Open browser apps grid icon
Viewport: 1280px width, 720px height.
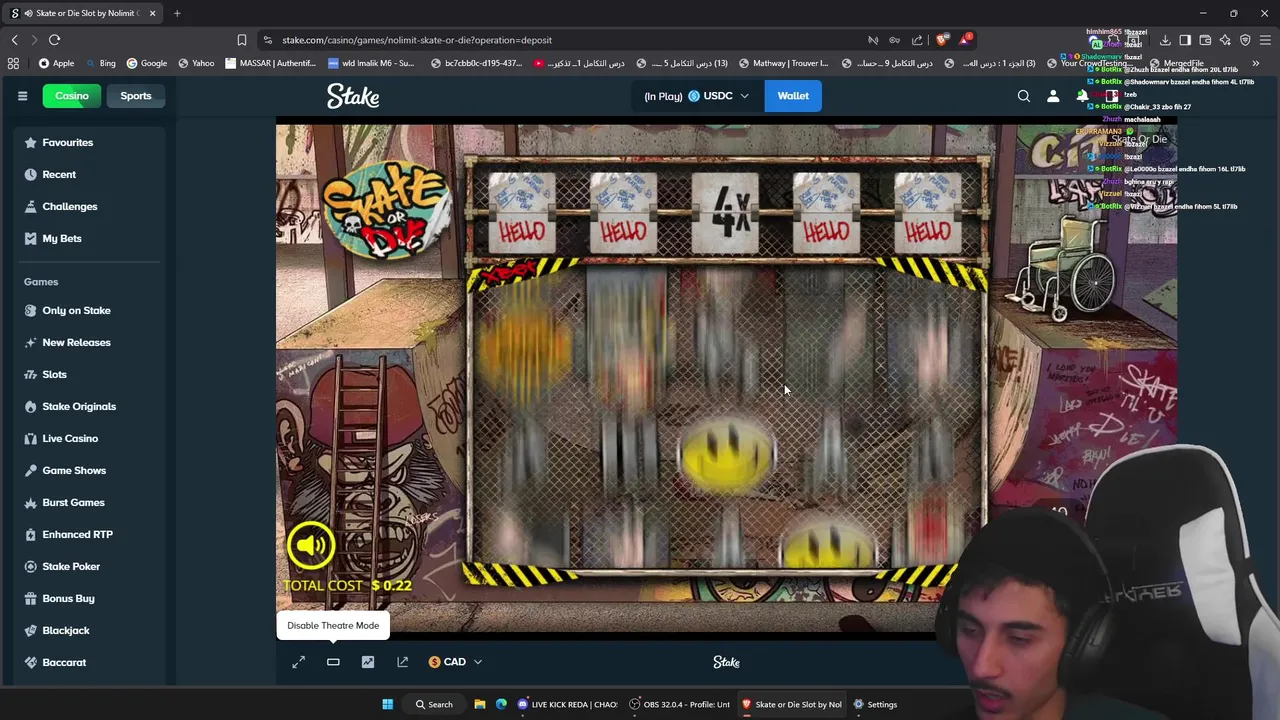[13, 63]
